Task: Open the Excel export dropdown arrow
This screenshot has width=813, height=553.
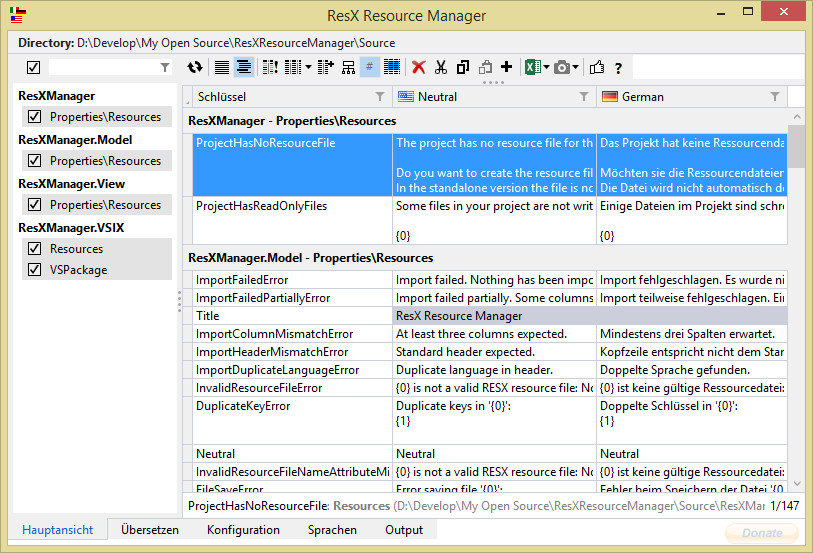Action: pos(546,67)
